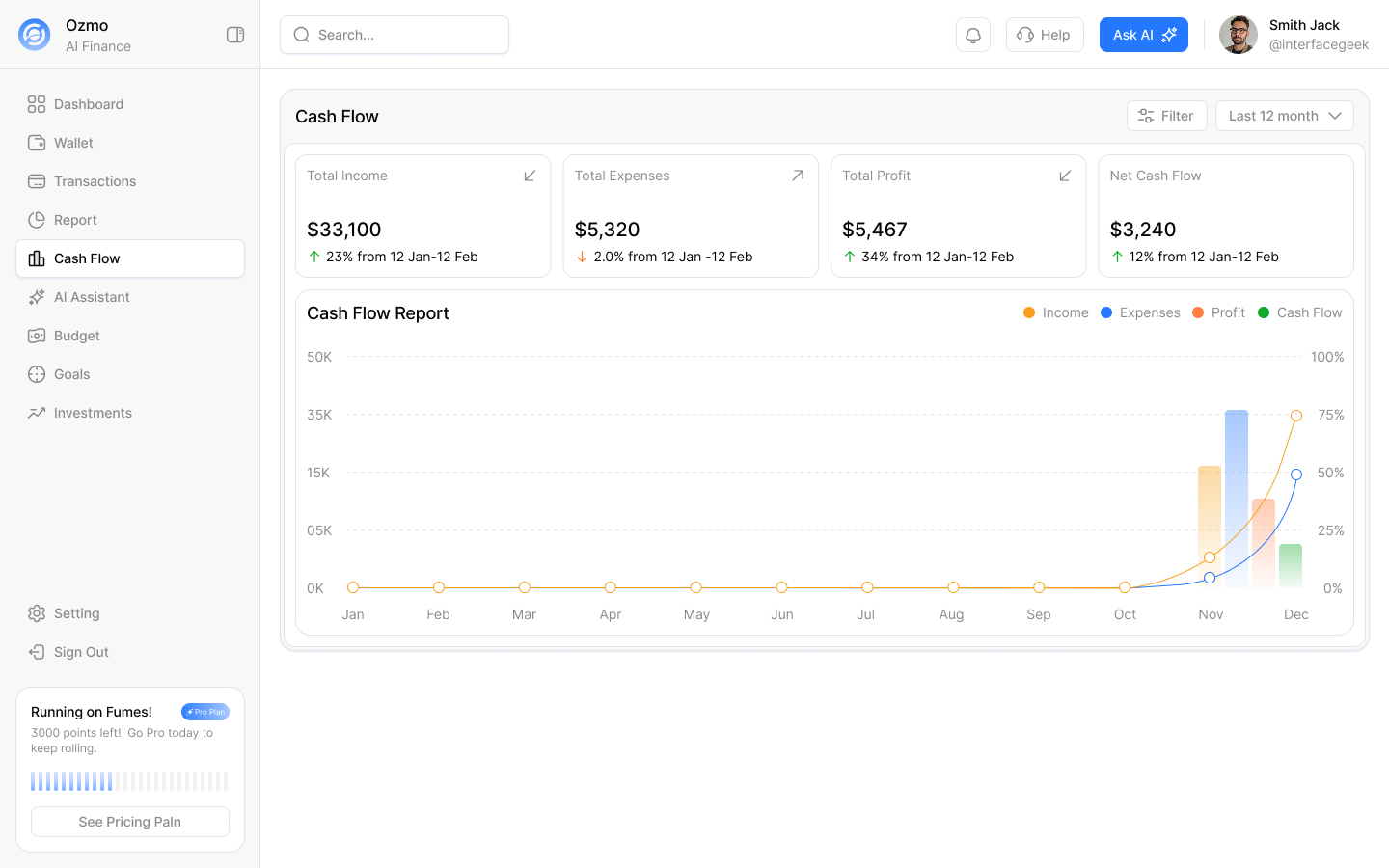Toggle the Profit series in chart legend
The image size is (1389, 868).
1218,312
